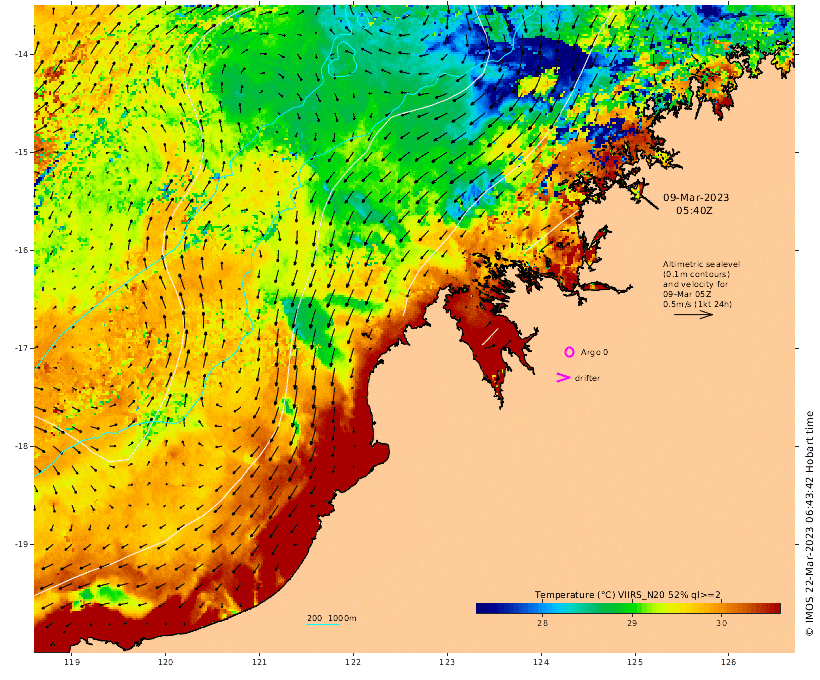Click the 'Altimetric sealevel' caption text
The height and width of the screenshot is (680, 820).
(x=701, y=264)
